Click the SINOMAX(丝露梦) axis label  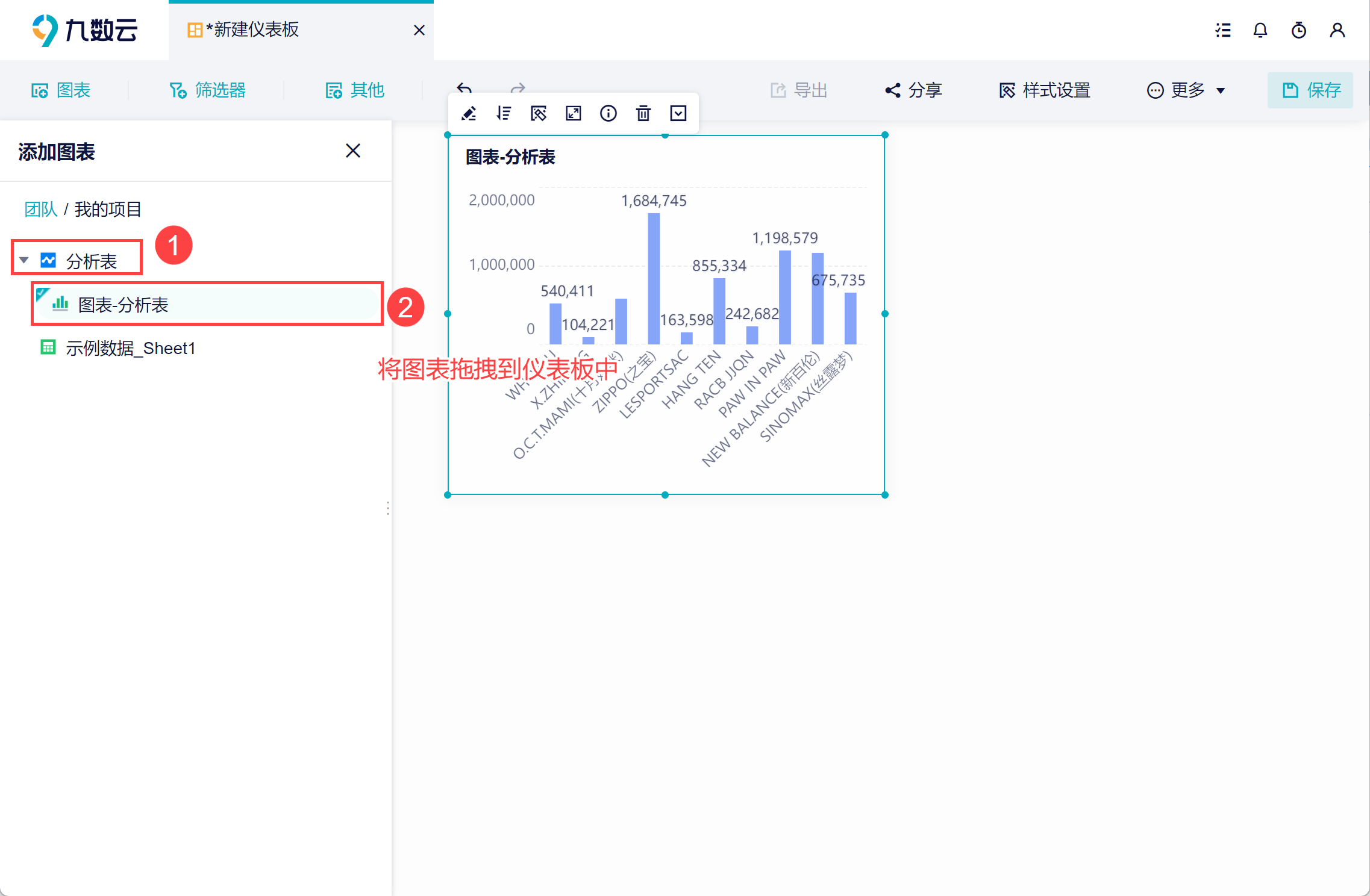[x=805, y=397]
